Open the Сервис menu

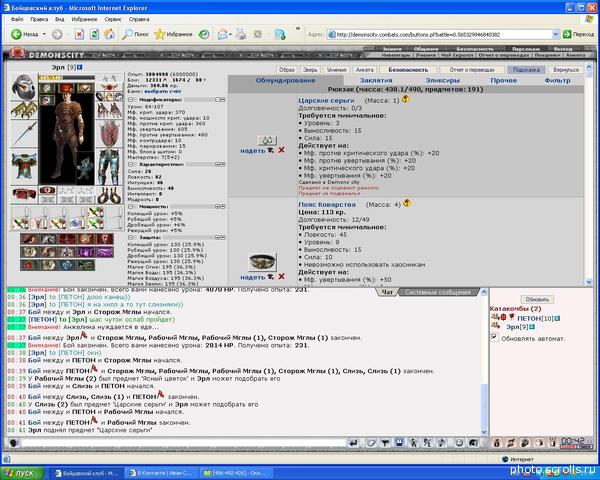[x=113, y=19]
